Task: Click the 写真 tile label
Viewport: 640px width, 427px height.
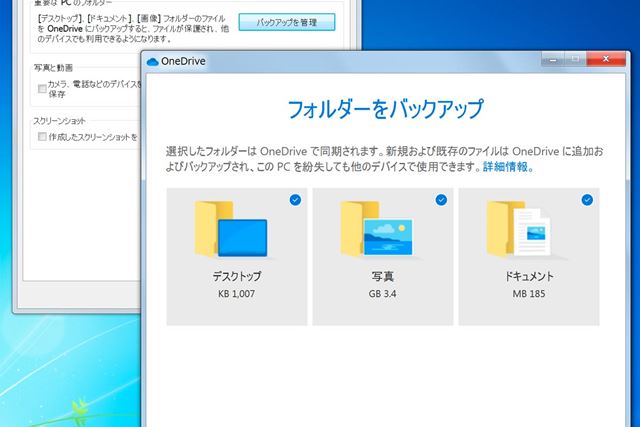Action: (382, 276)
